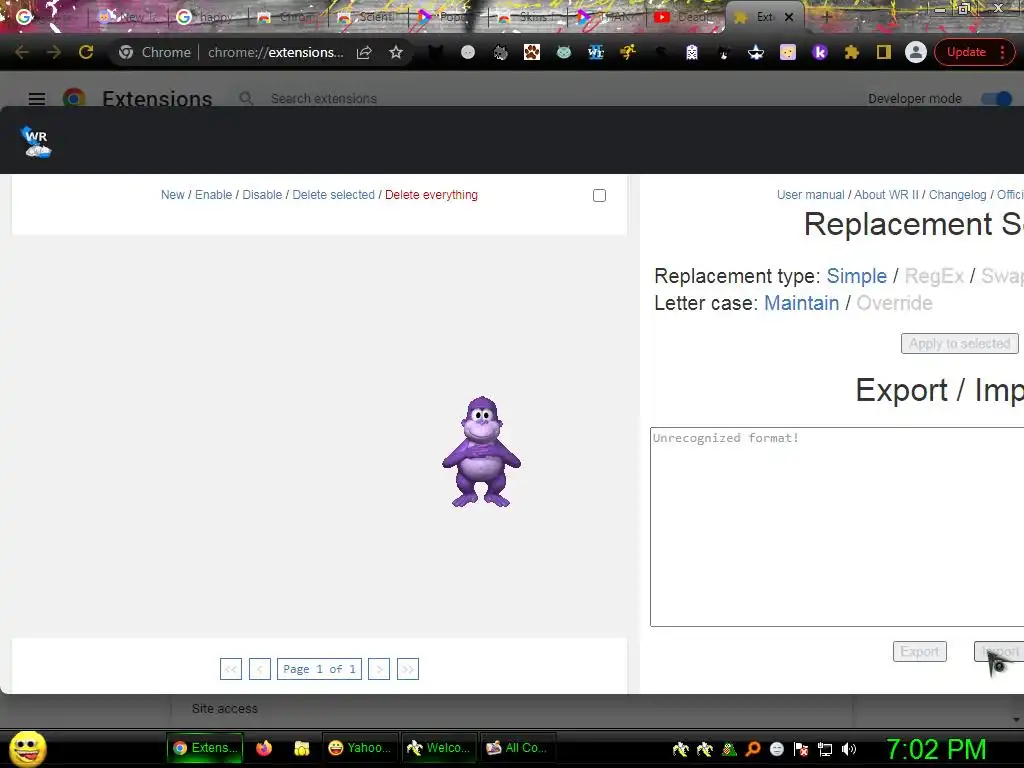Open the paw print extension icon
This screenshot has width=1024, height=768.
click(532, 52)
